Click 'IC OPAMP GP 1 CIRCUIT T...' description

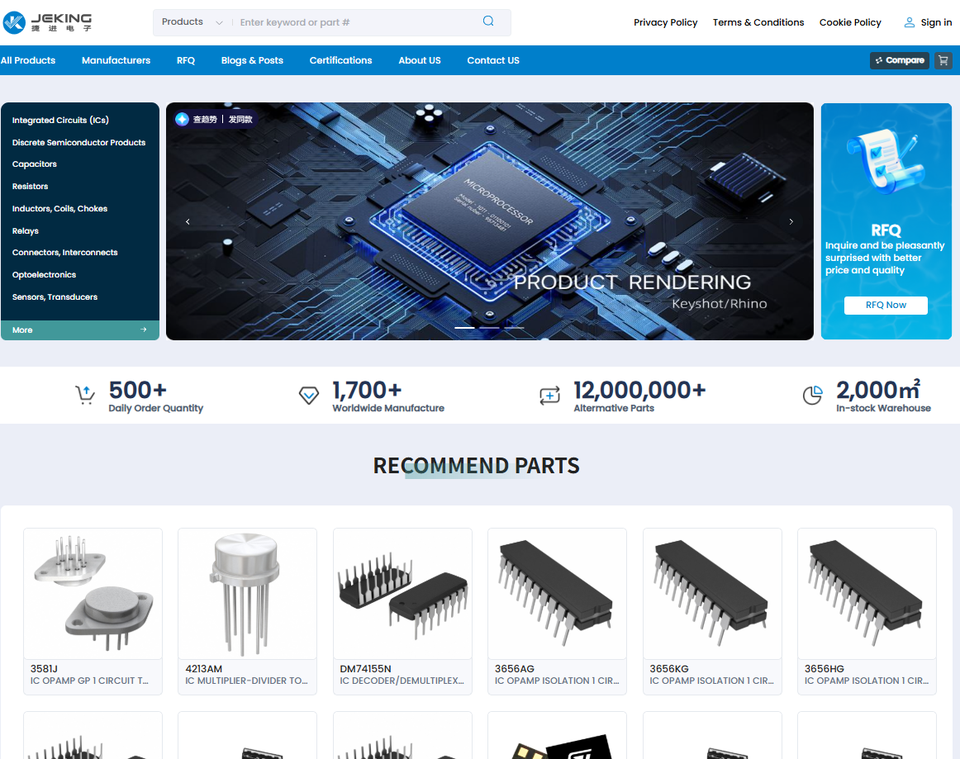[89, 681]
